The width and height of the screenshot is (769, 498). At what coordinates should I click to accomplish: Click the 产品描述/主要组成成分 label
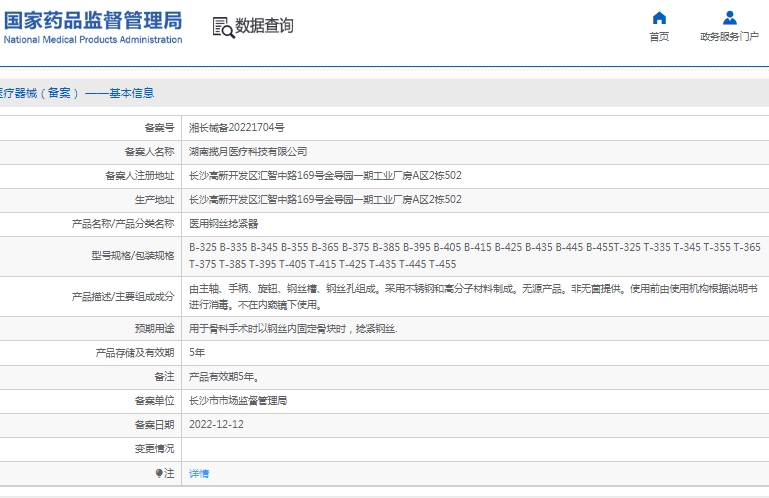[x=123, y=296]
